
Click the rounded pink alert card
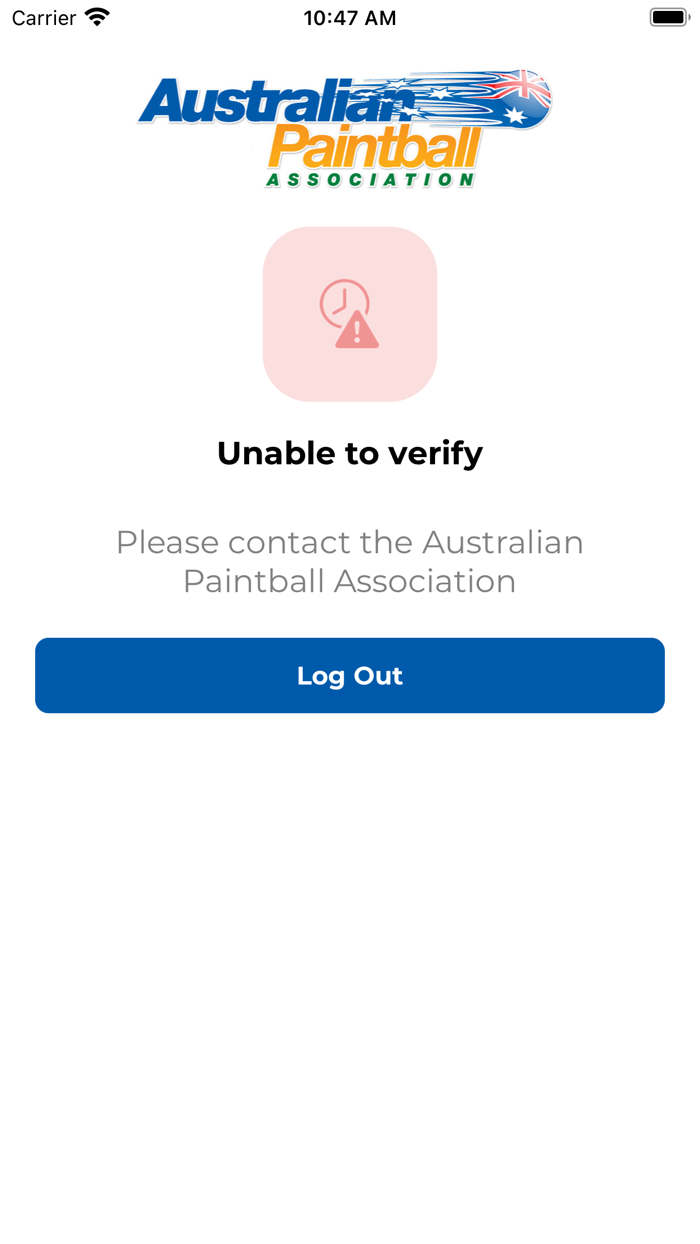coord(350,313)
